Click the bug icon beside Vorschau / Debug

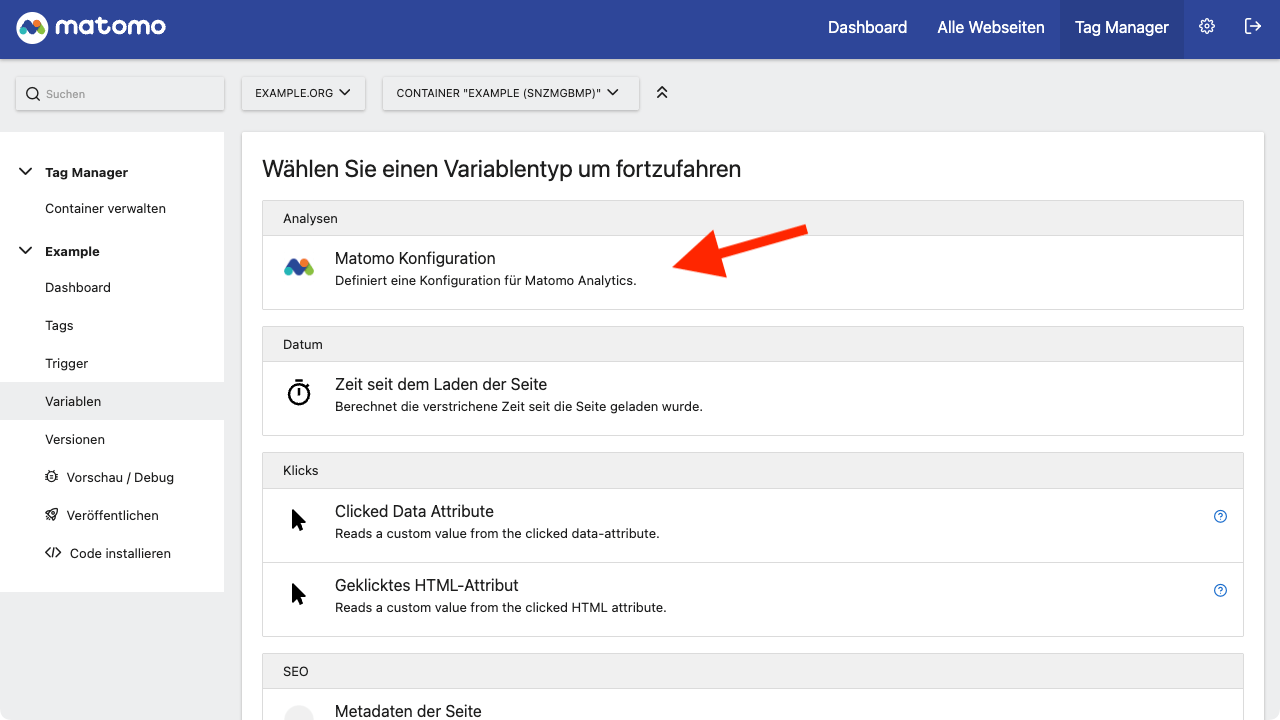pyautogui.click(x=52, y=477)
